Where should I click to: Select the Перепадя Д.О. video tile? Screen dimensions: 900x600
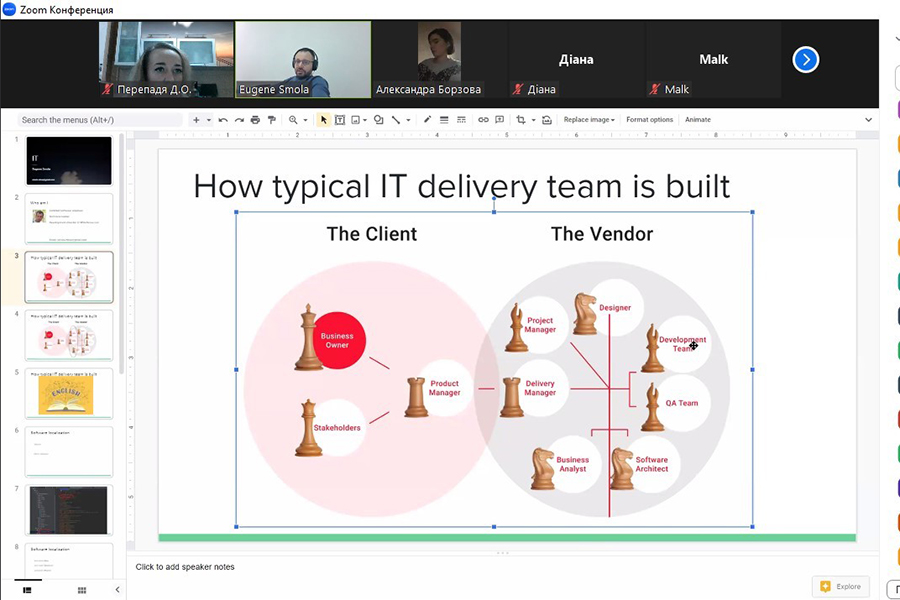pos(166,59)
